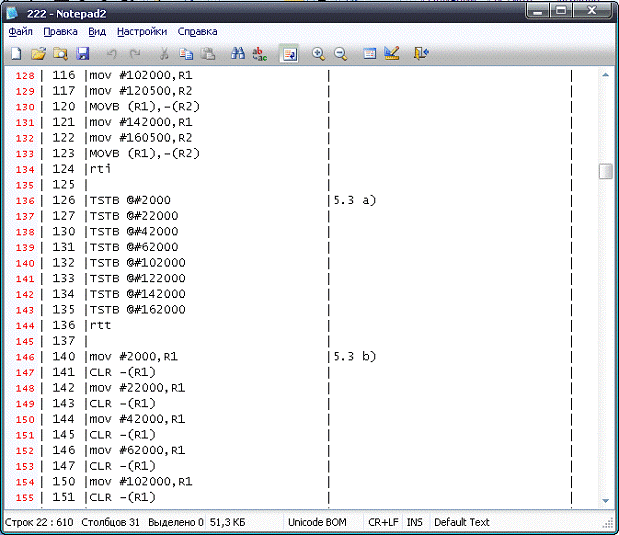Click the Browse files toolbar icon
Screen dimensions: 619x535
[x=60, y=53]
